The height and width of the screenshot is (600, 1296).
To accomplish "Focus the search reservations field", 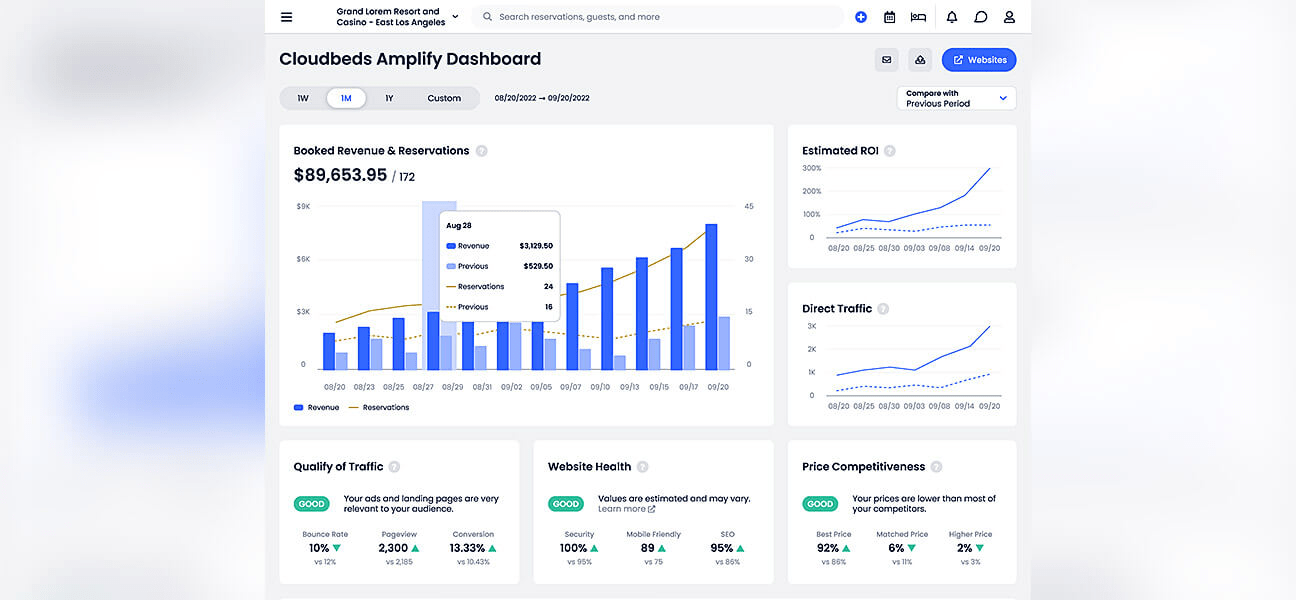I will (657, 17).
